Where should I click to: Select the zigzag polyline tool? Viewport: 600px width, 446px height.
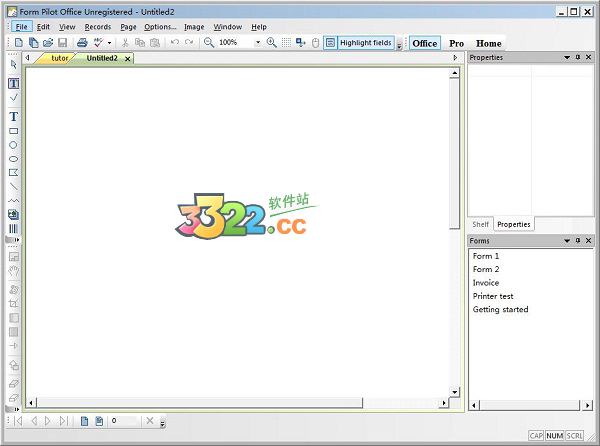pos(13,200)
